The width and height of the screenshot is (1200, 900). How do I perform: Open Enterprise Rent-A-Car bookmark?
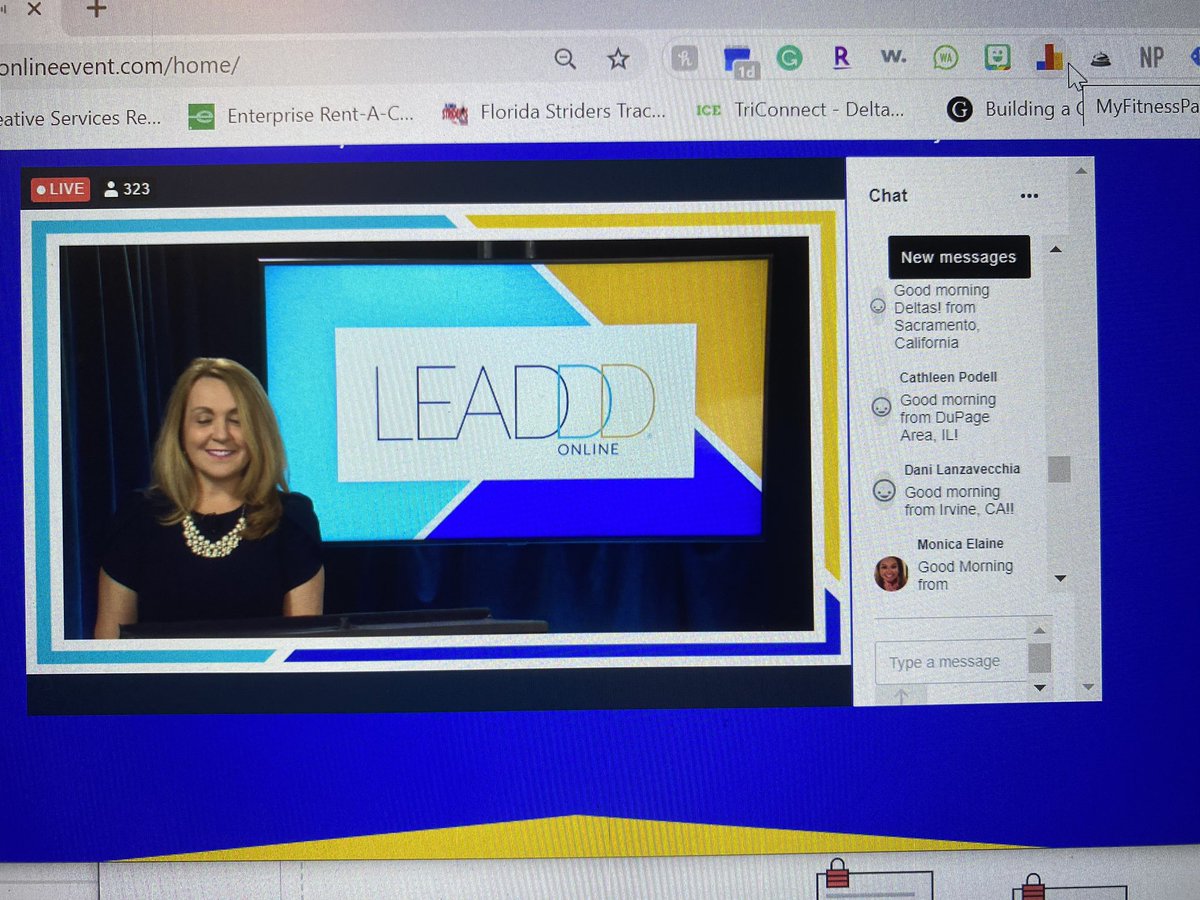pyautogui.click(x=301, y=116)
